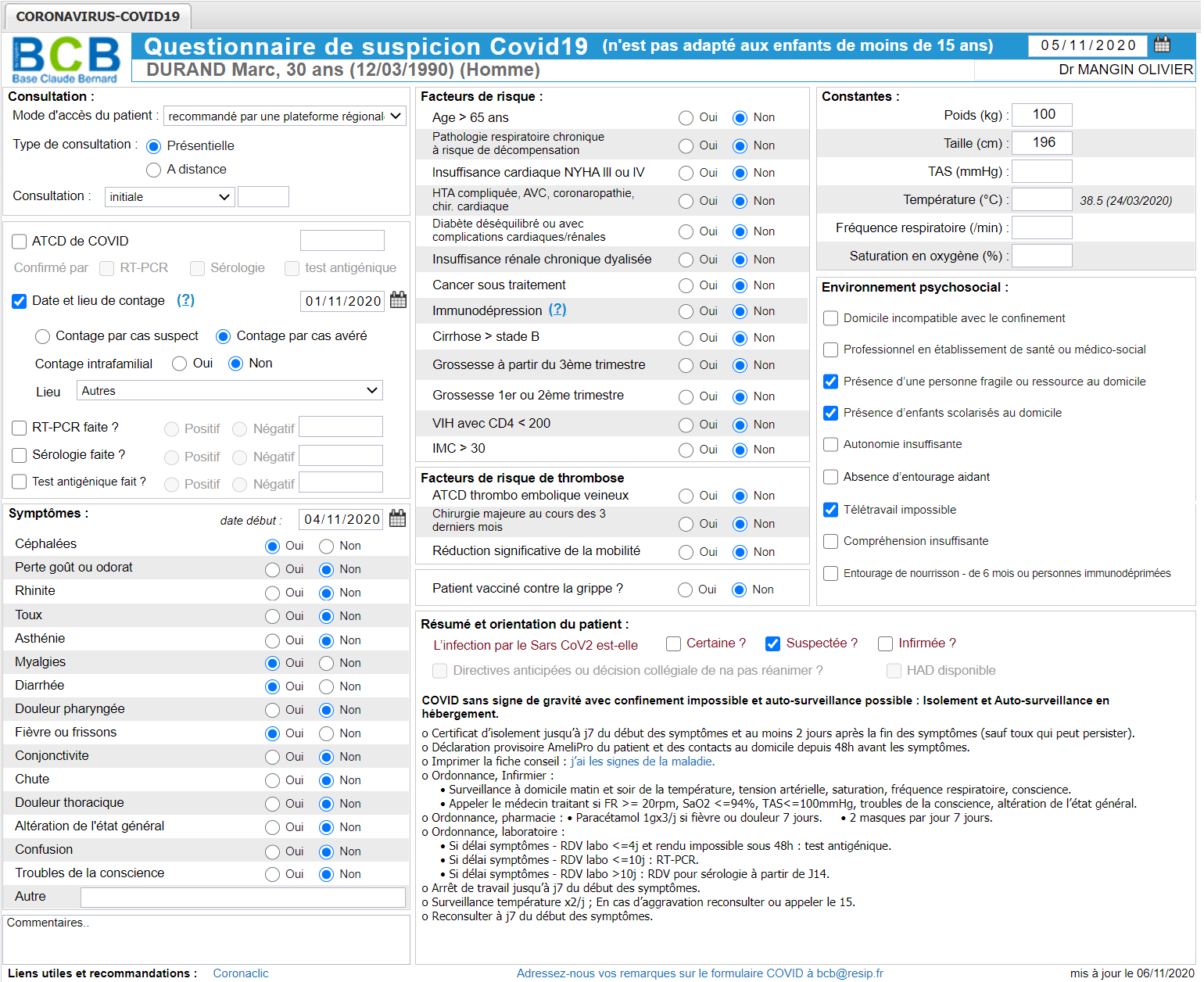The height and width of the screenshot is (982, 1204).
Task: Select 'Présentielle' consultation type
Action: coord(153,146)
